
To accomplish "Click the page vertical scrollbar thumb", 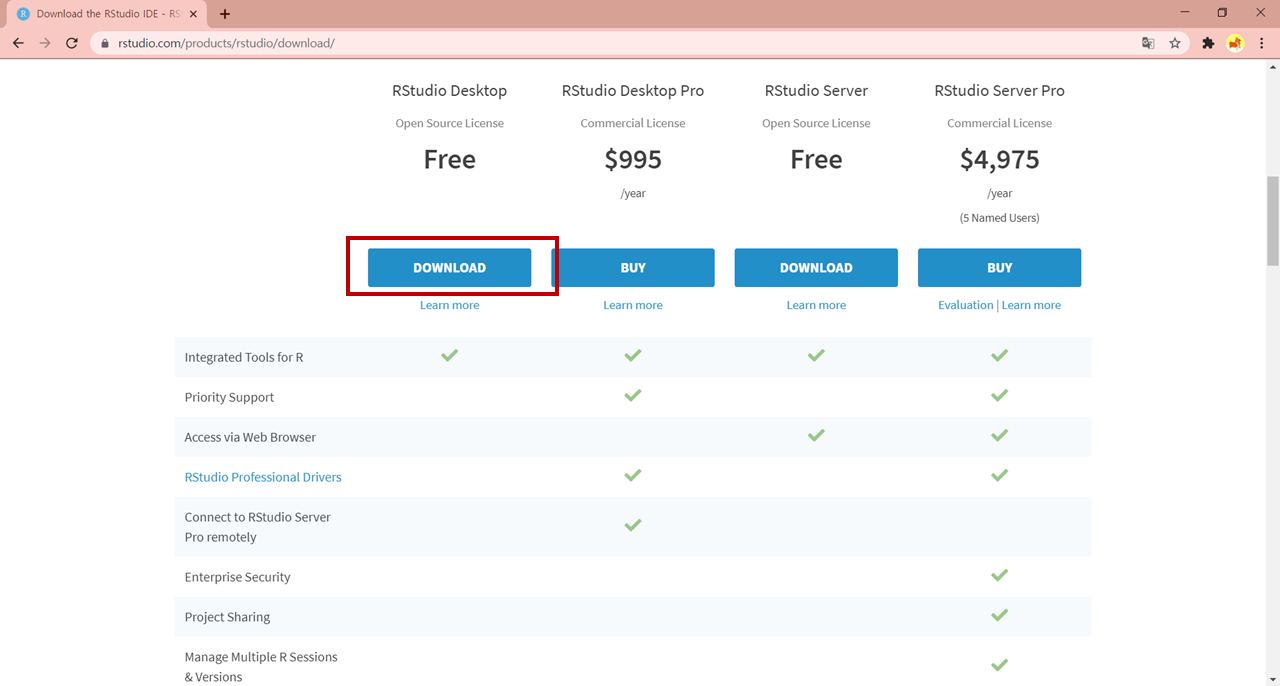I will (1272, 220).
